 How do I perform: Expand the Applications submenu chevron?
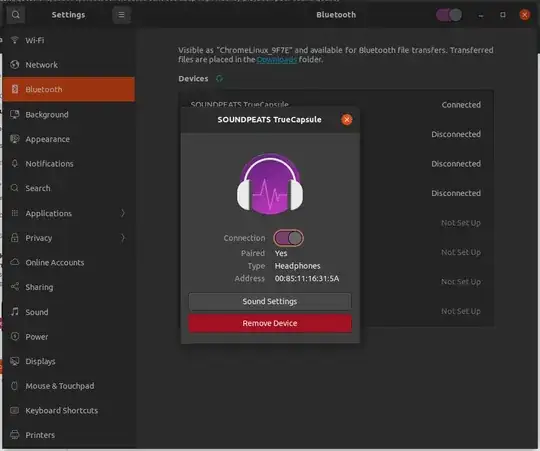[123, 213]
